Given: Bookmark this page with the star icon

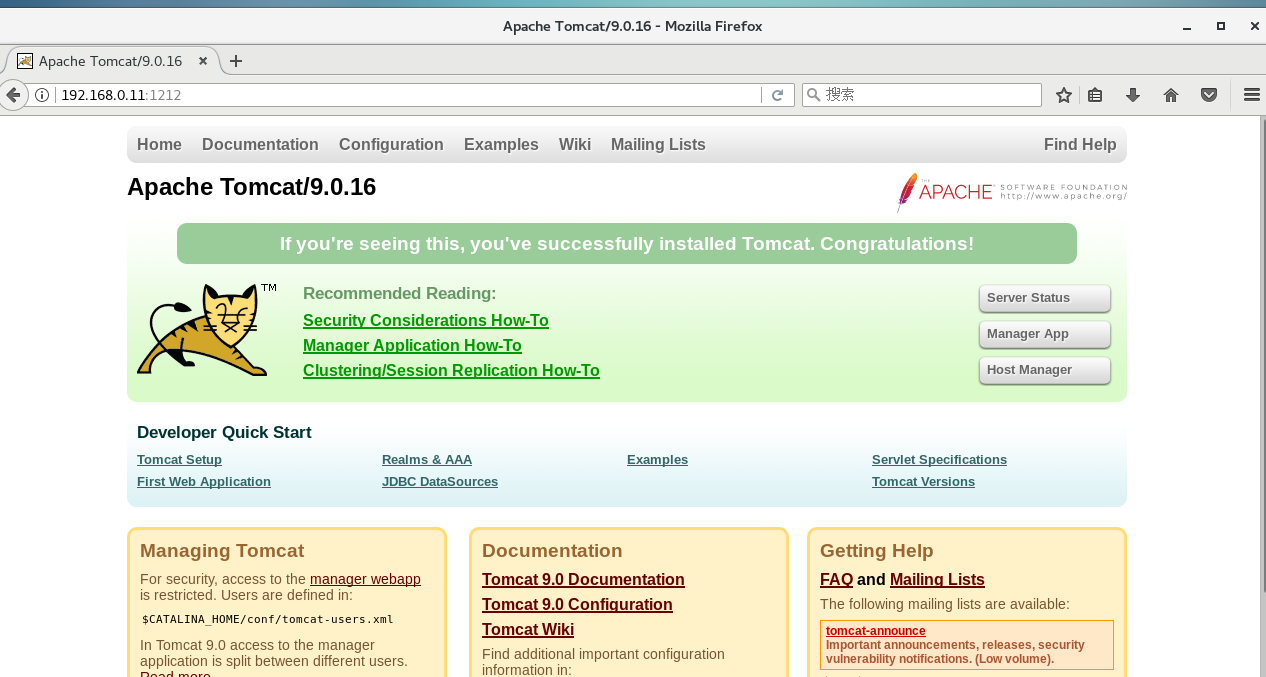Looking at the screenshot, I should point(1064,95).
